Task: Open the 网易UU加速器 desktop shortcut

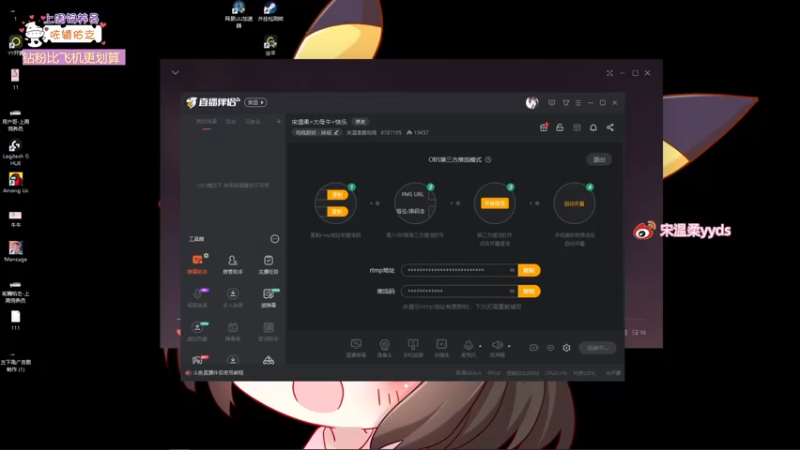Action: coord(238,15)
